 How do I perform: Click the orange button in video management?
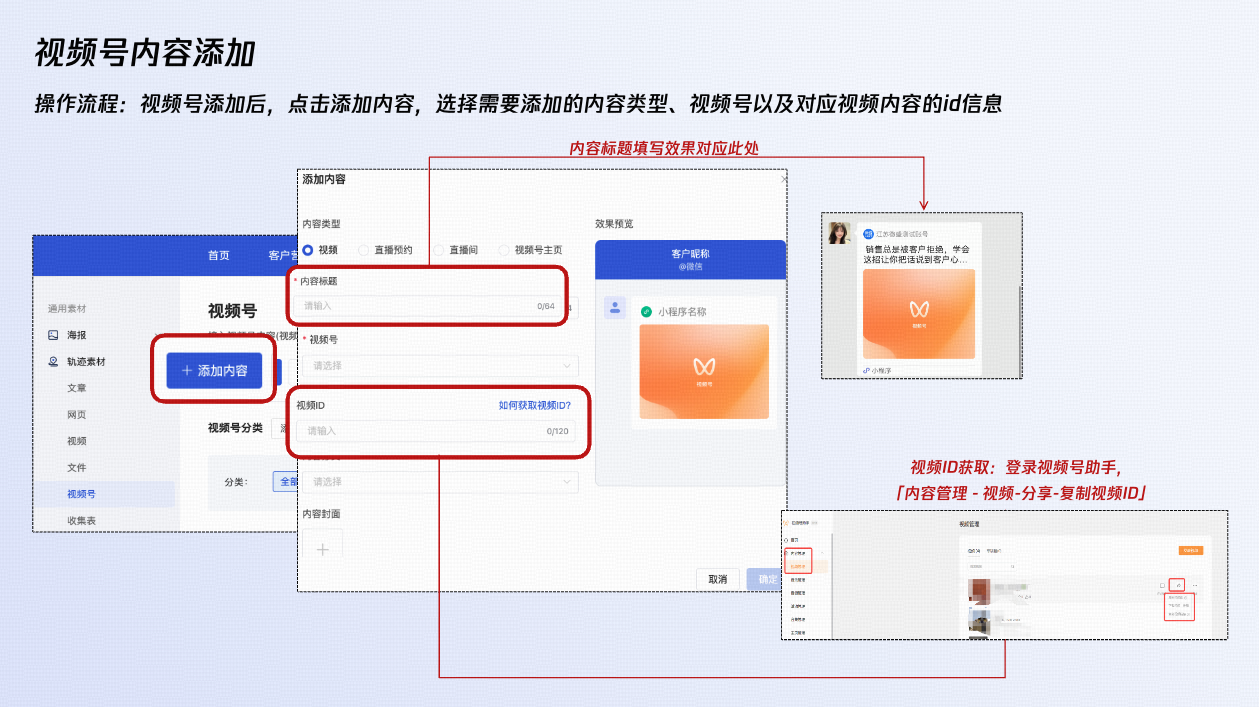pos(1191,550)
